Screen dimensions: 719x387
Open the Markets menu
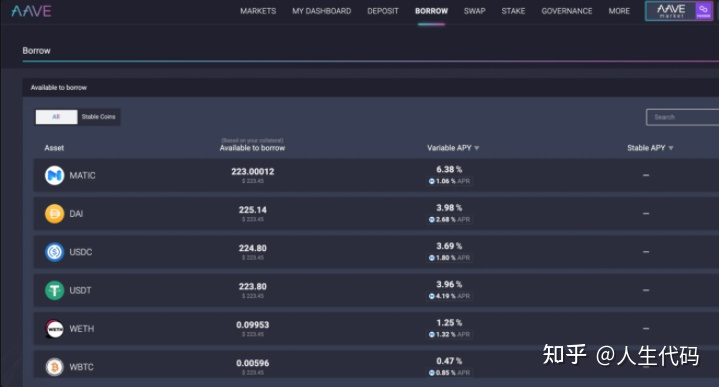coord(258,11)
